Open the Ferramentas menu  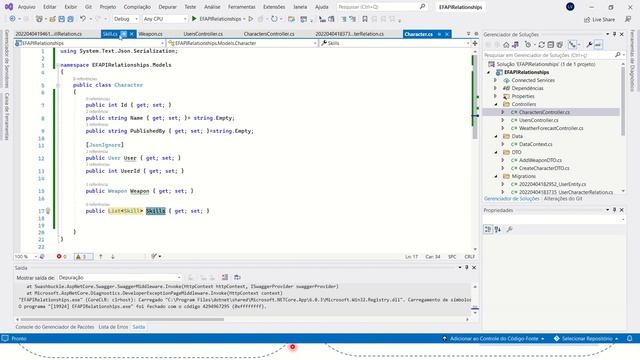pyautogui.click(x=242, y=7)
